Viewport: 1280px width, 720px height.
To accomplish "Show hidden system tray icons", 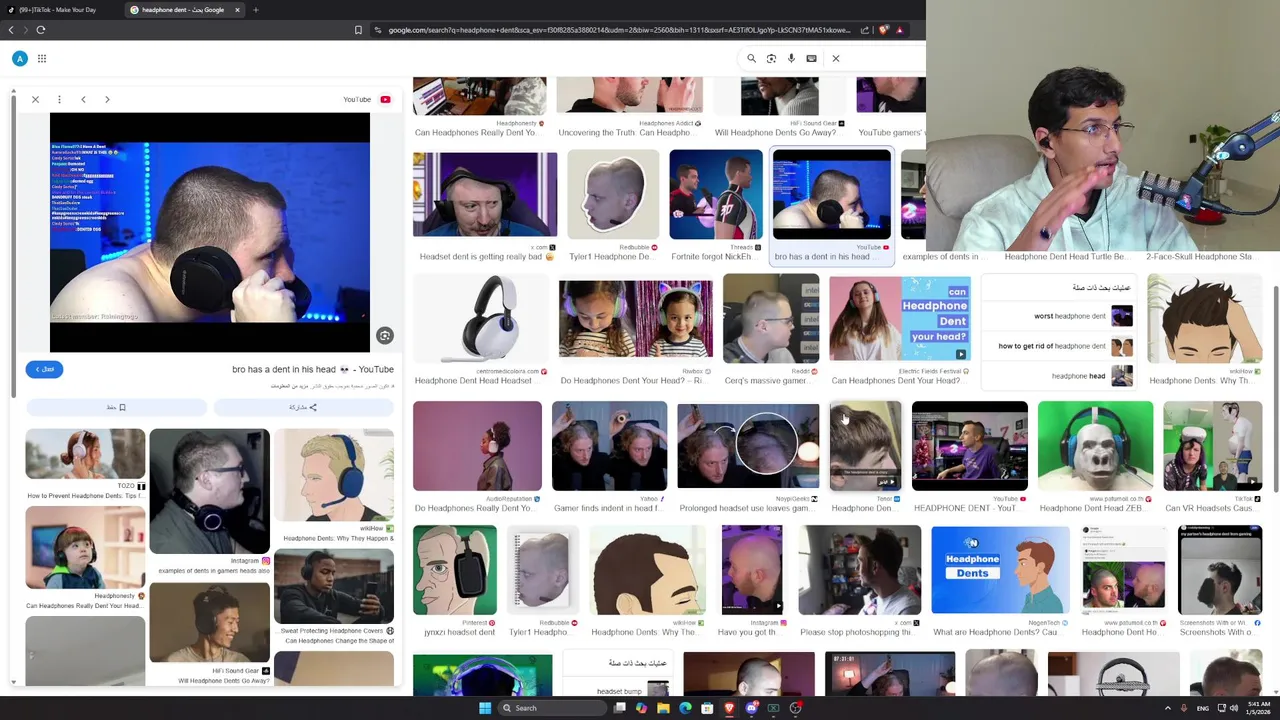I will coord(1167,708).
